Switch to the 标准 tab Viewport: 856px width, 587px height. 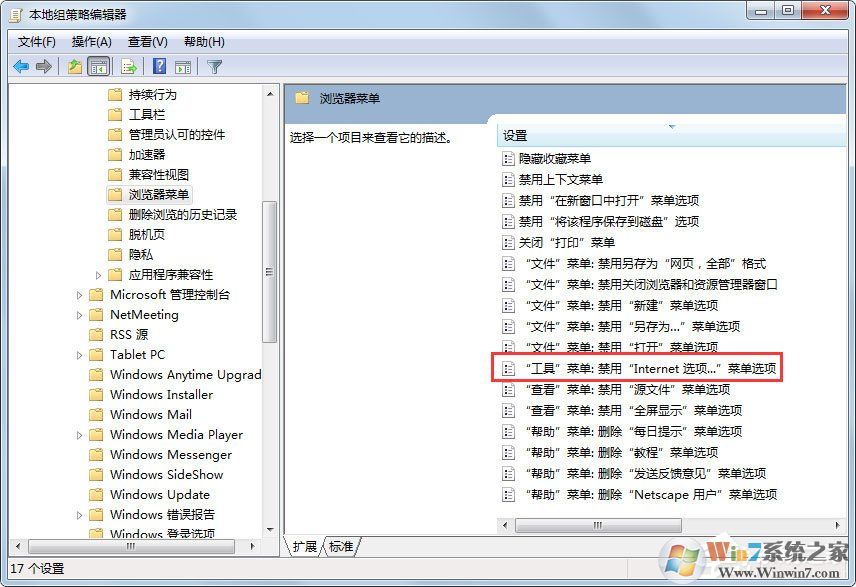tap(340, 546)
